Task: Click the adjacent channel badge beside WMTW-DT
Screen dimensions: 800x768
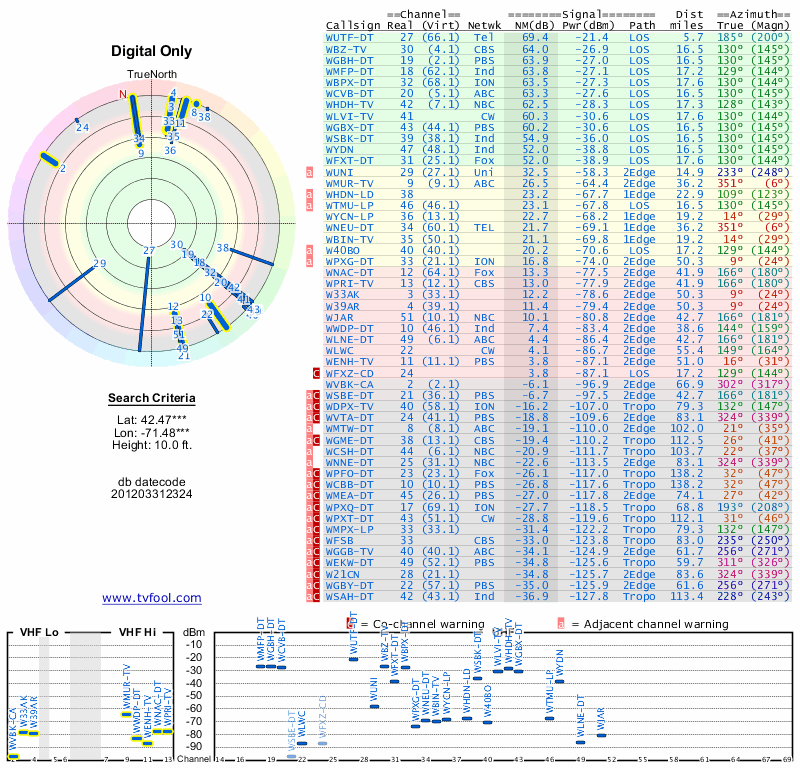Action: [x=309, y=429]
